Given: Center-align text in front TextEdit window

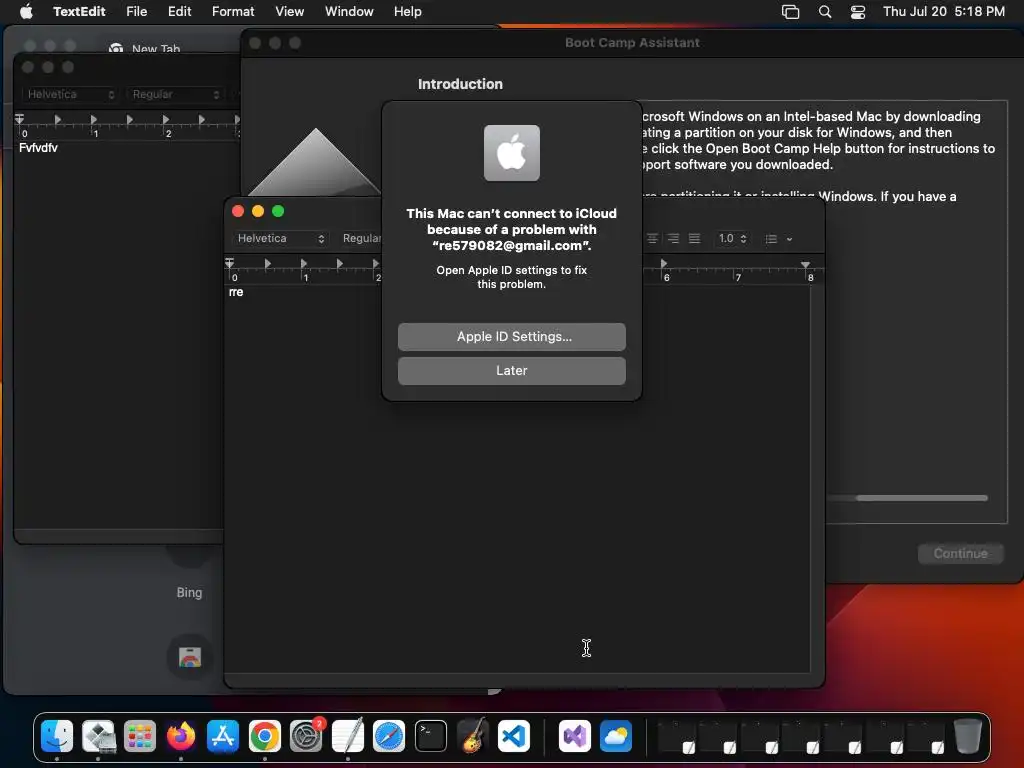Looking at the screenshot, I should point(652,238).
